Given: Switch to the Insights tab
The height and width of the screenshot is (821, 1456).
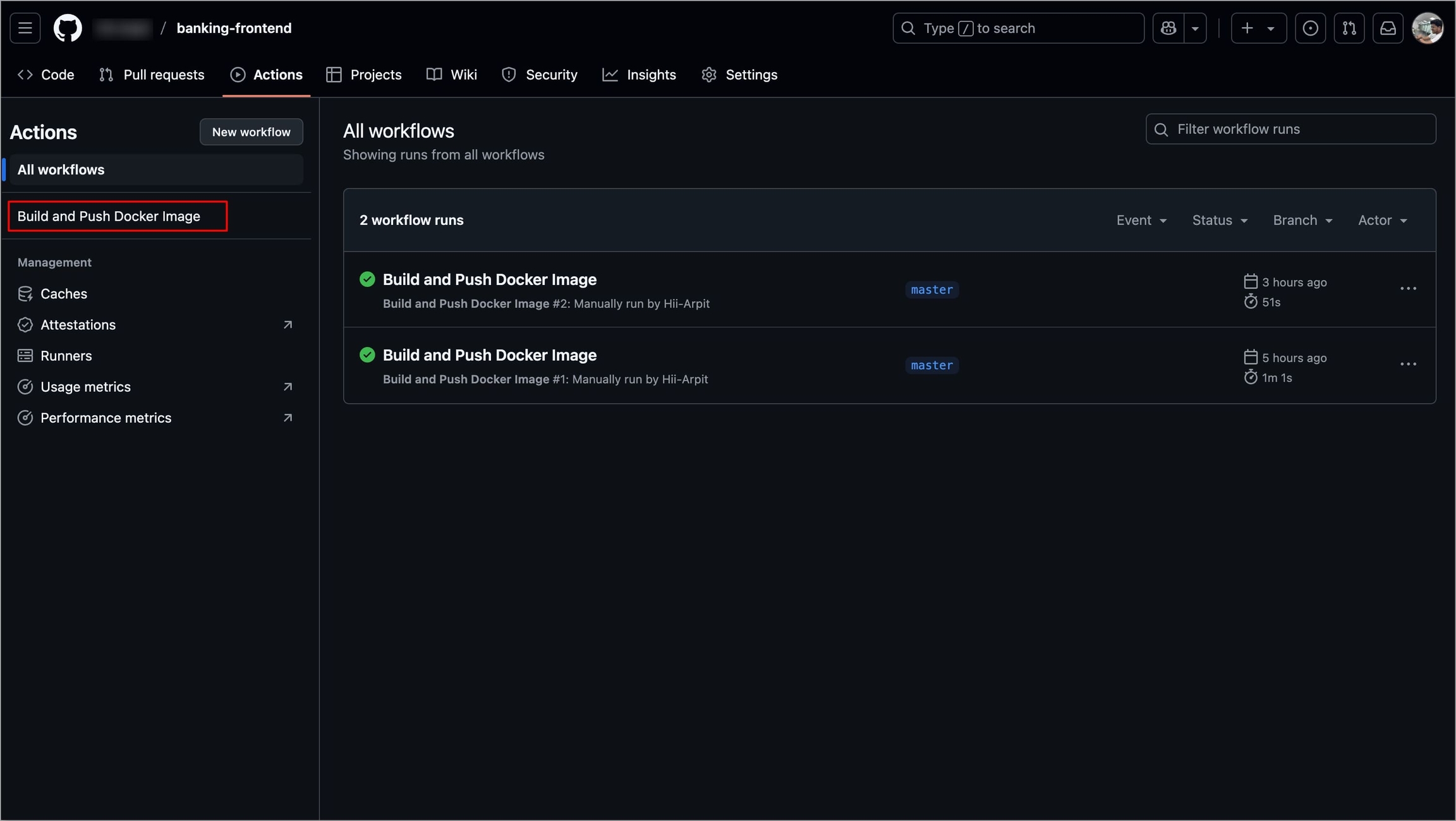Looking at the screenshot, I should pos(640,75).
